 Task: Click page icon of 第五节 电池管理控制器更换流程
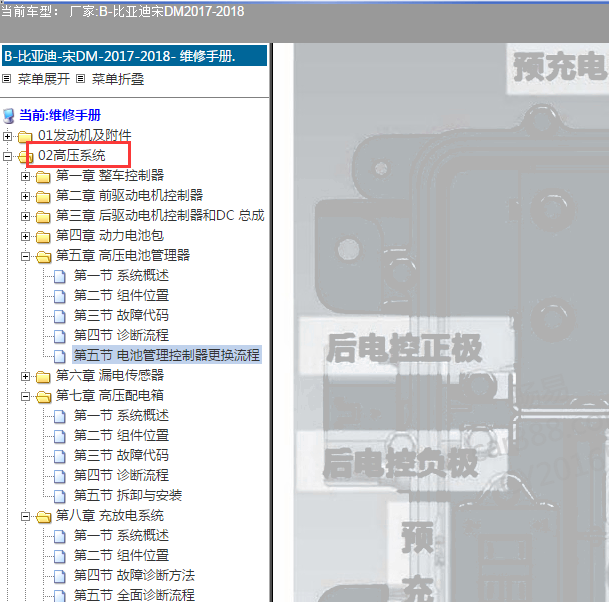[59, 356]
